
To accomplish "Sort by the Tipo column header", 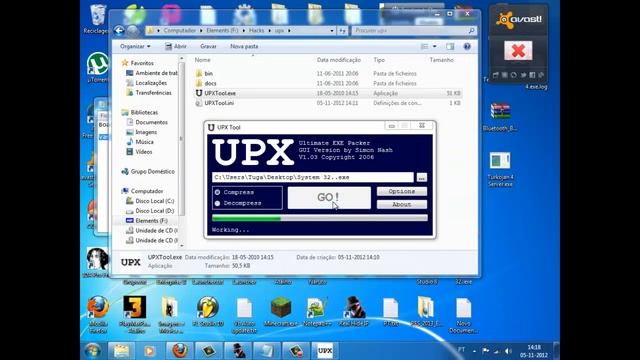I will click(379, 60).
